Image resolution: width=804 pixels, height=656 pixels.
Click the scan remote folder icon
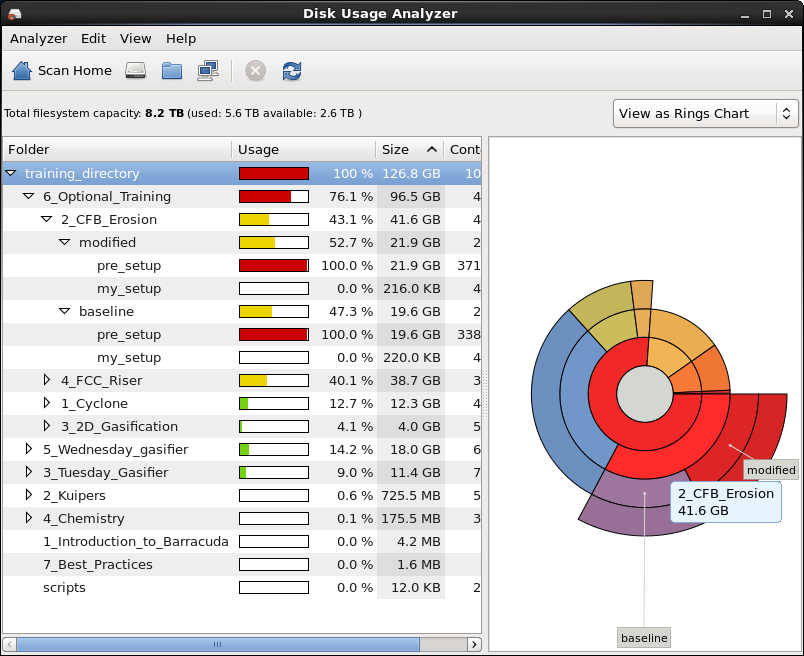click(208, 71)
